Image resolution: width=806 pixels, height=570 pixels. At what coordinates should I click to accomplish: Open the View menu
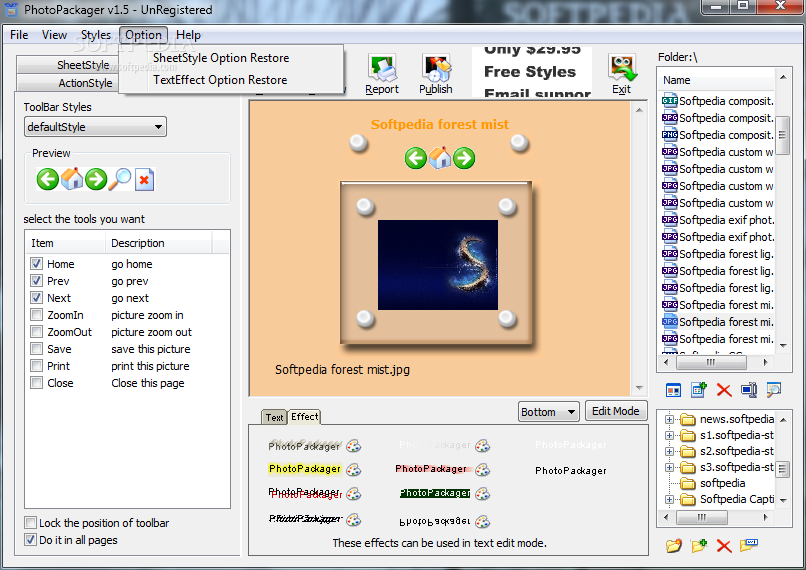(54, 35)
